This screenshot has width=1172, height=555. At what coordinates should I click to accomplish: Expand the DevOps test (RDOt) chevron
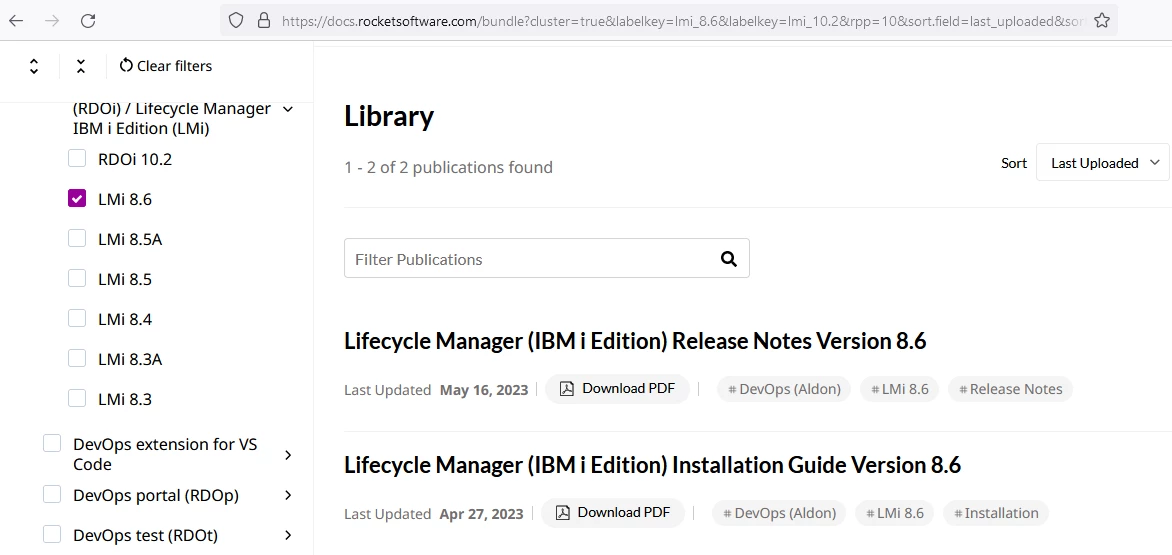(x=288, y=535)
